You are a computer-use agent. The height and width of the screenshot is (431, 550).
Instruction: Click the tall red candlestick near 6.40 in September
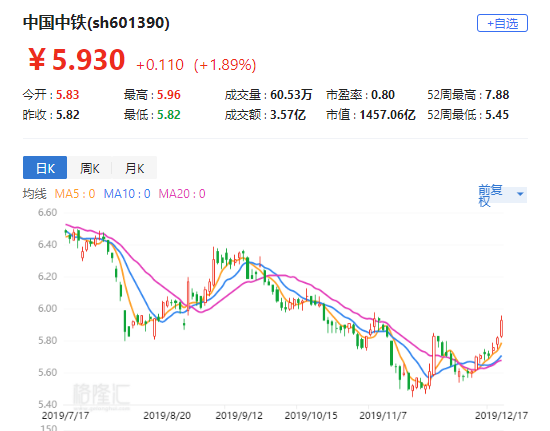pos(213,268)
